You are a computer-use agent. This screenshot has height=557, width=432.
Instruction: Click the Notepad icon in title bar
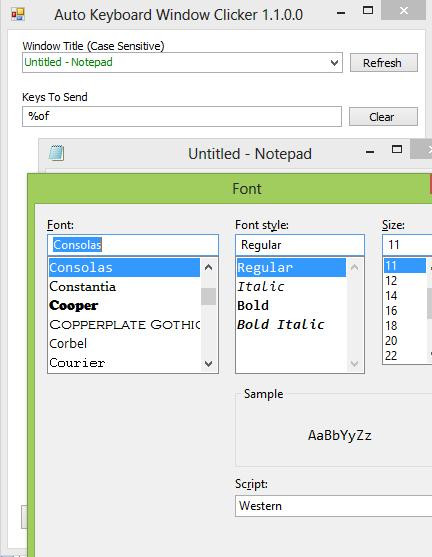[56, 153]
